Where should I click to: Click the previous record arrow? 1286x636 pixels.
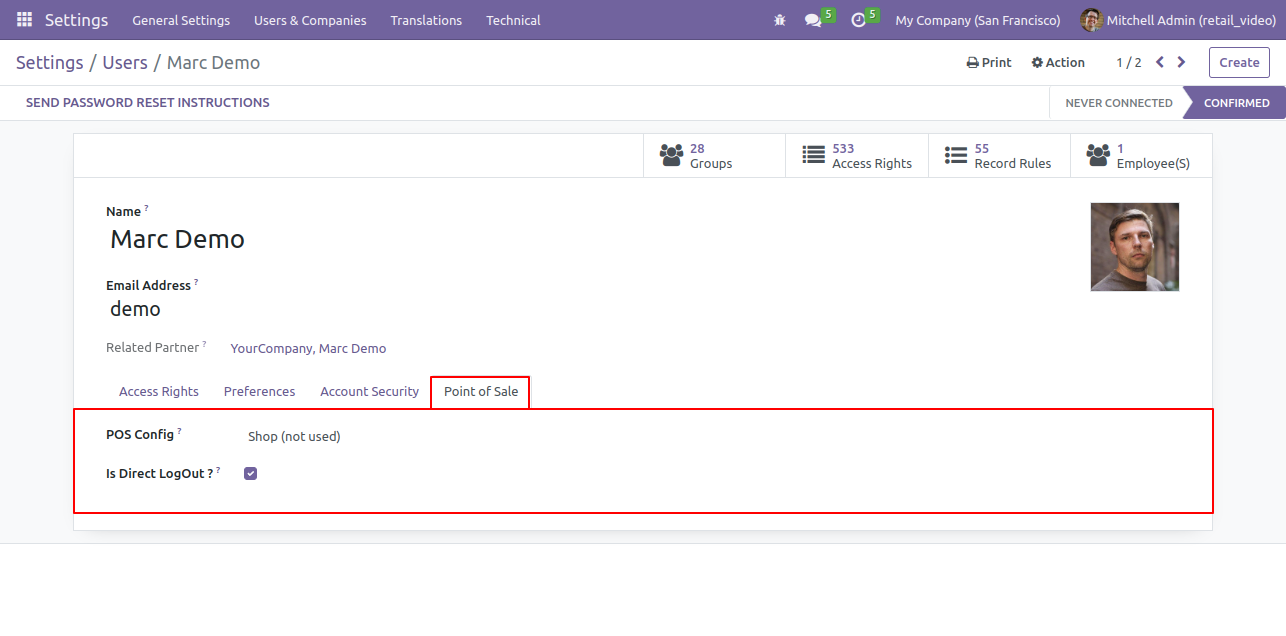click(1160, 62)
